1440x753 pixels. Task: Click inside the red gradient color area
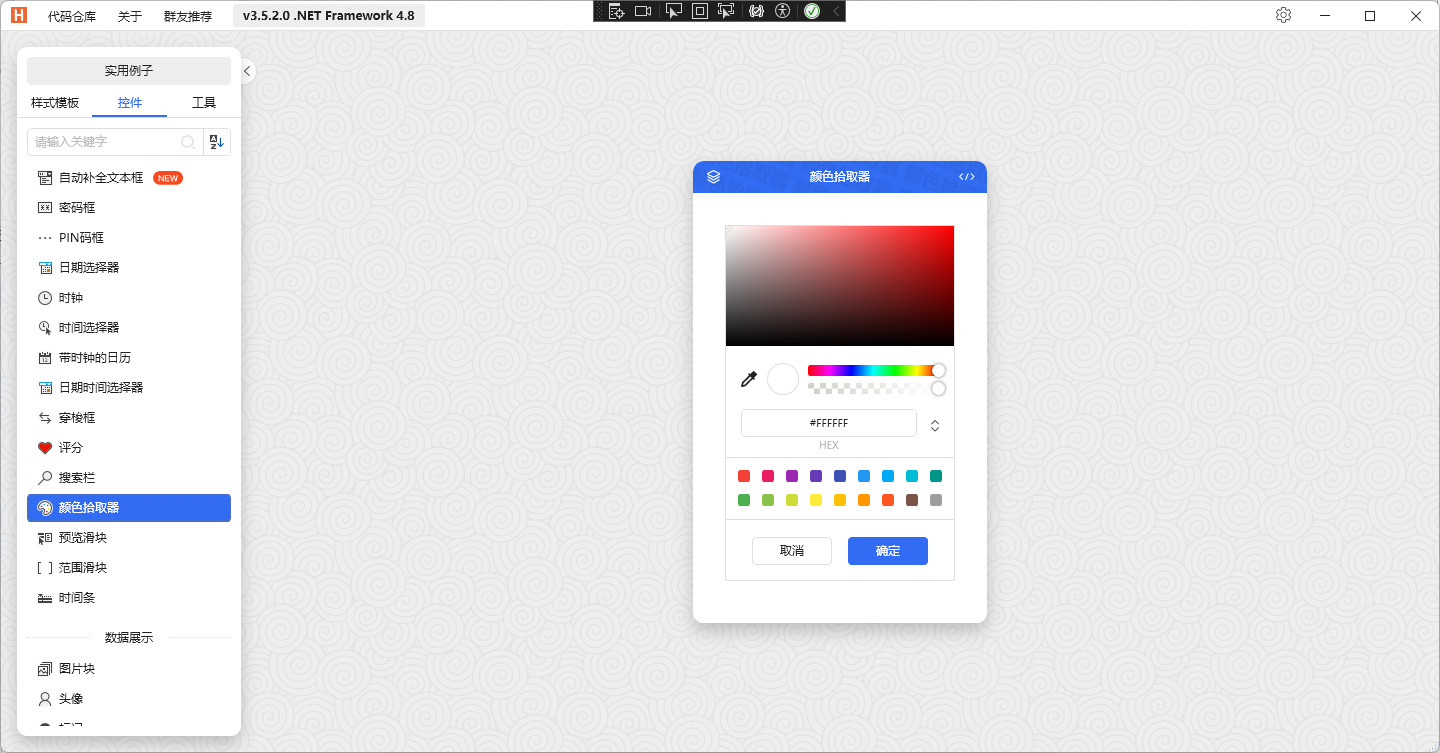pyautogui.click(x=840, y=286)
